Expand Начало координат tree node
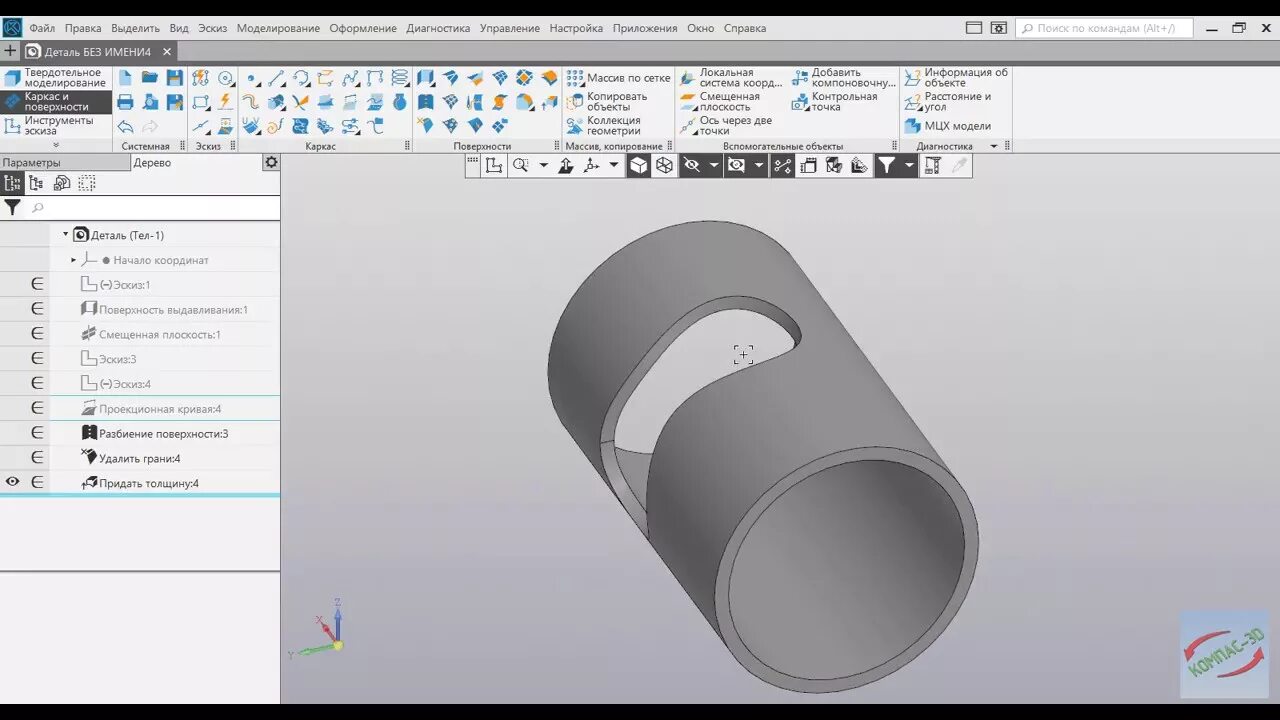 click(74, 260)
